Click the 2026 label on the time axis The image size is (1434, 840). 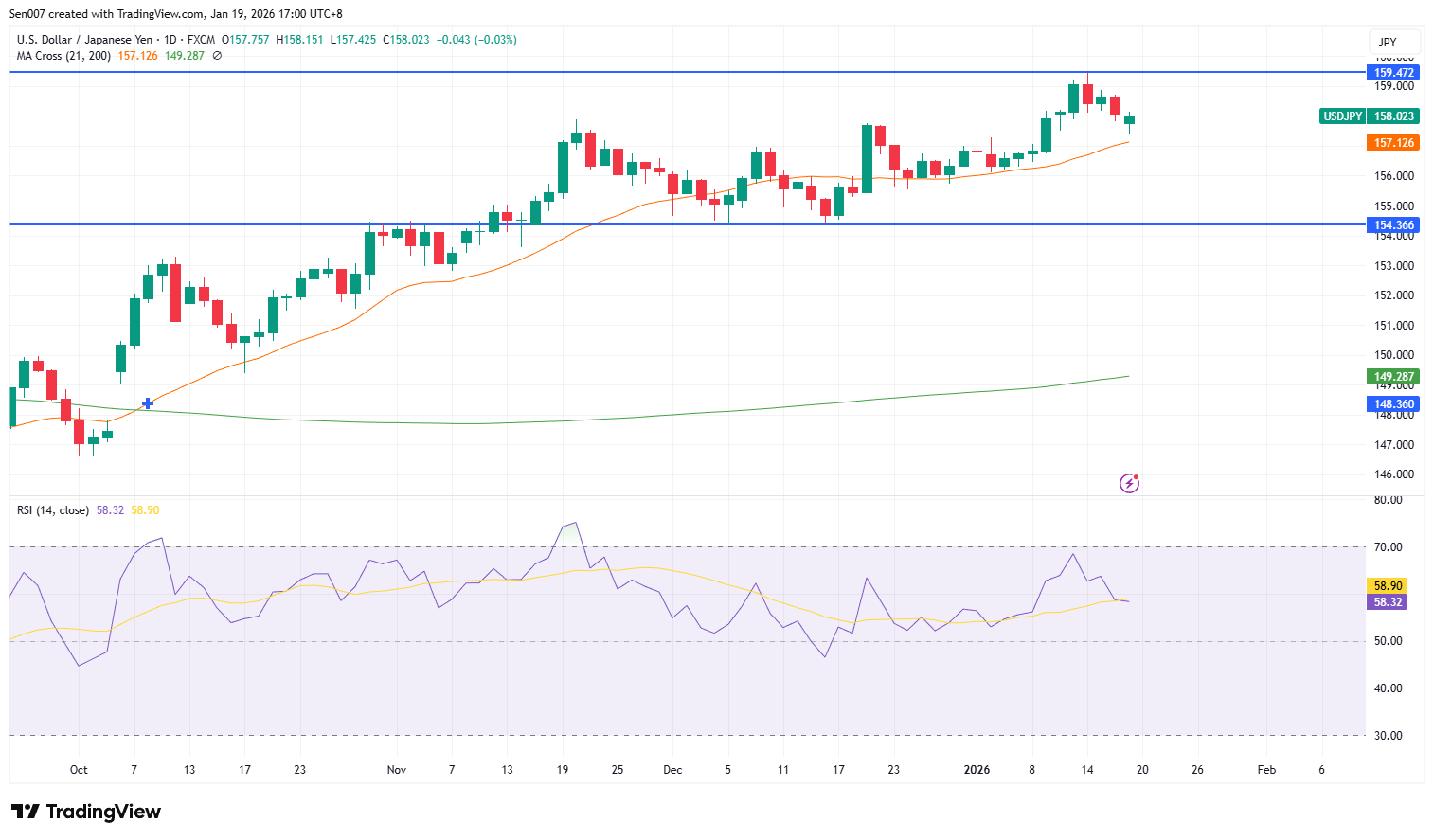point(977,770)
